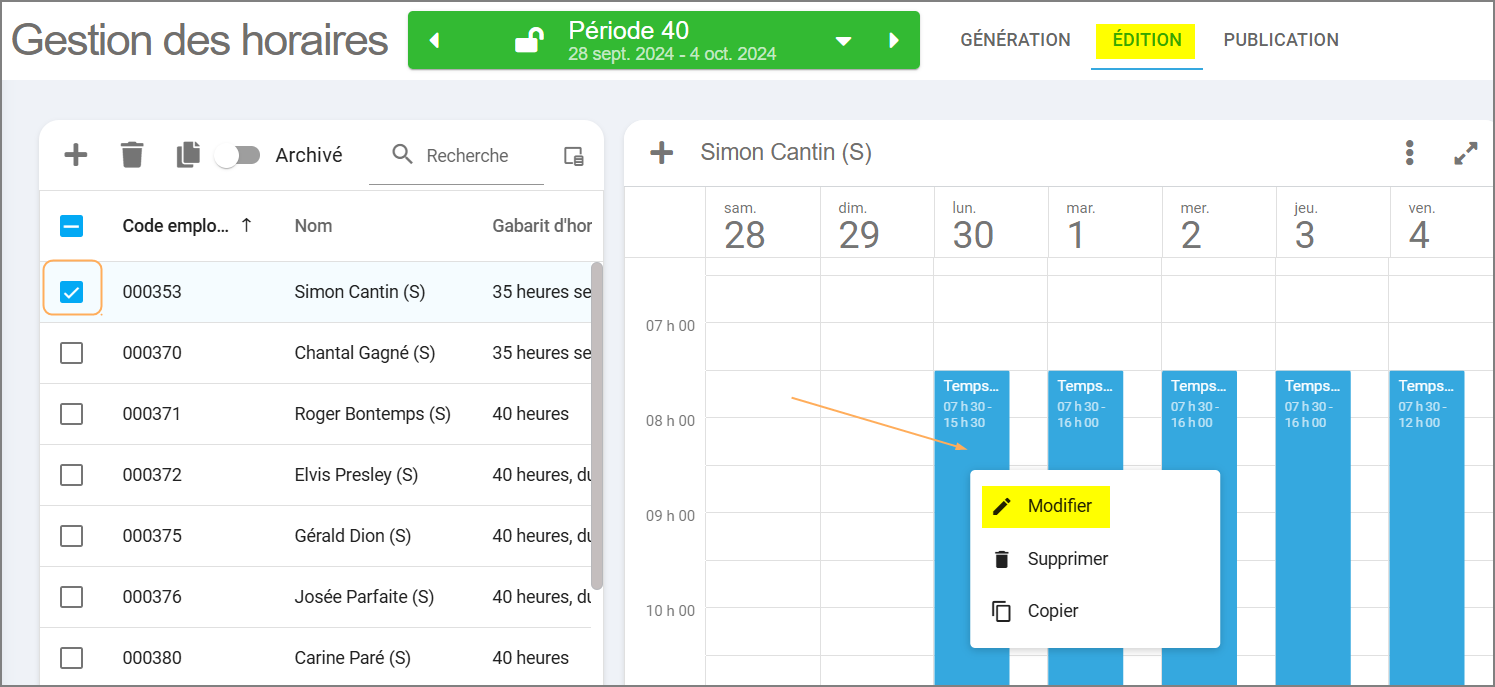Click the 35 heures cell for Chantal Gagné
Screen dimensions: 1495x687
[x=542, y=353]
